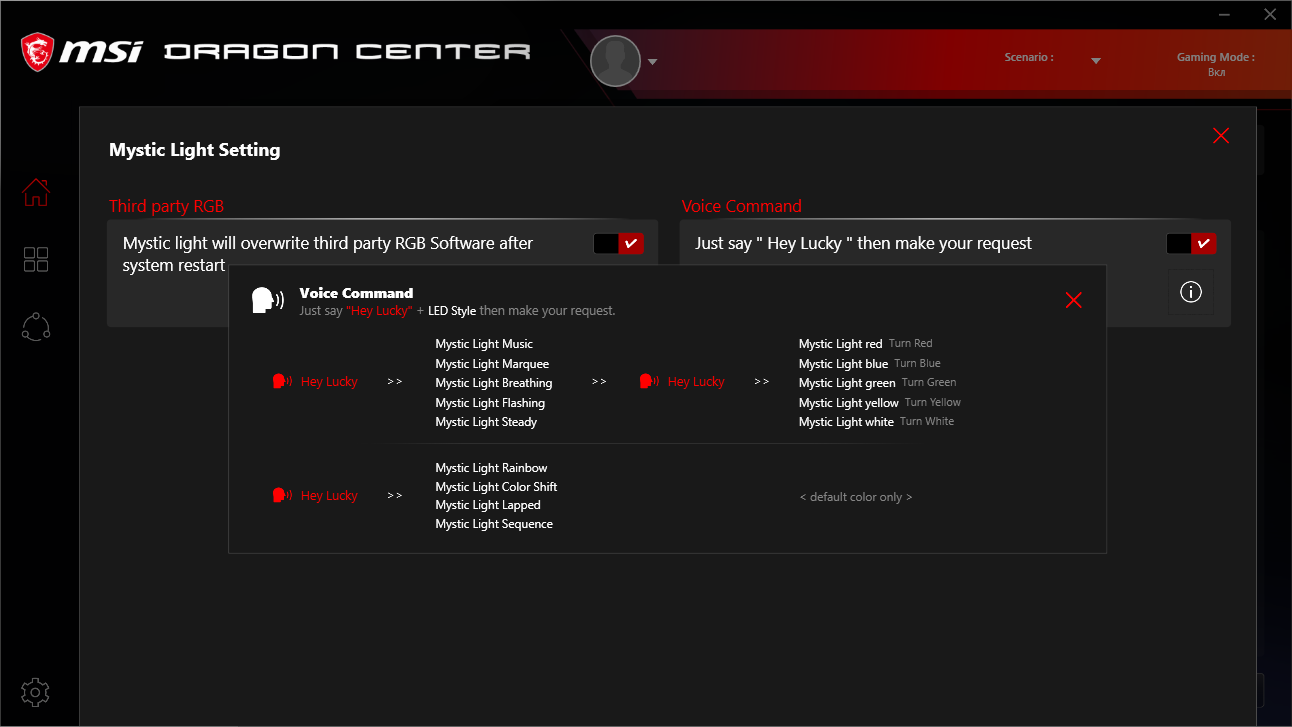This screenshot has width=1292, height=727.
Task: Click the 'Turn Green' hint text
Action: coord(929,383)
